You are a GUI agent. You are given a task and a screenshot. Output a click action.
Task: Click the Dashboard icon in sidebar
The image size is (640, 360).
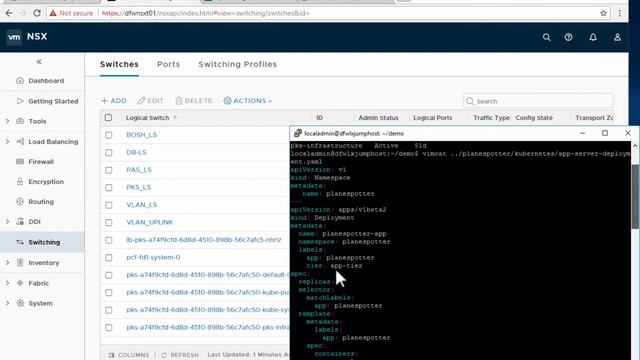[x=20, y=80]
